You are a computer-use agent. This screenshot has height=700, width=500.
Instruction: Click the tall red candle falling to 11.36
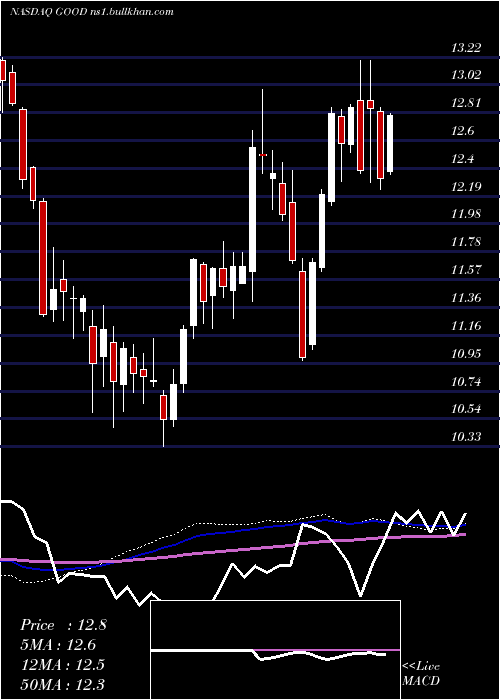point(43,258)
